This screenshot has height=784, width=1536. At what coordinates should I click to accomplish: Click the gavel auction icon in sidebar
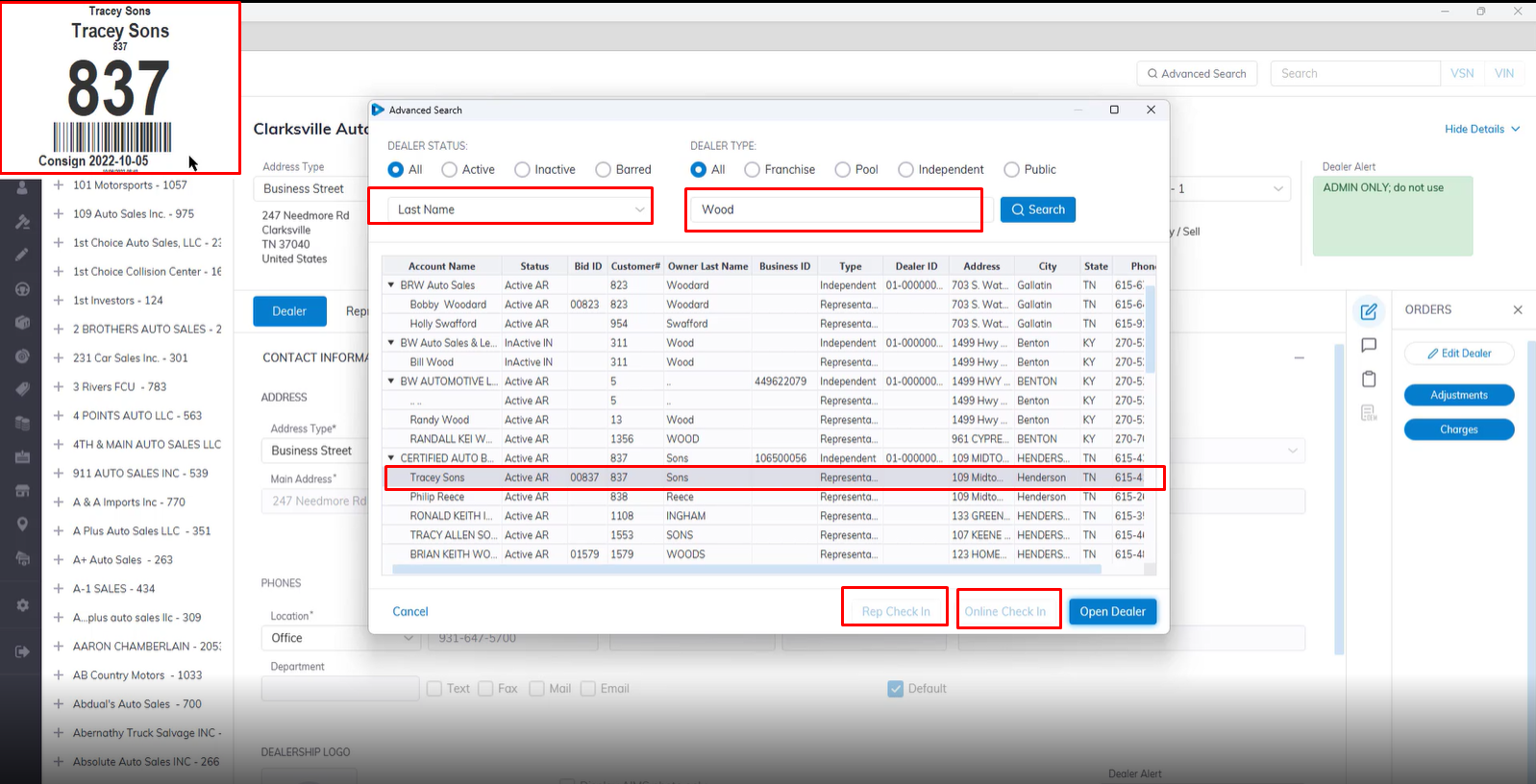[x=22, y=222]
